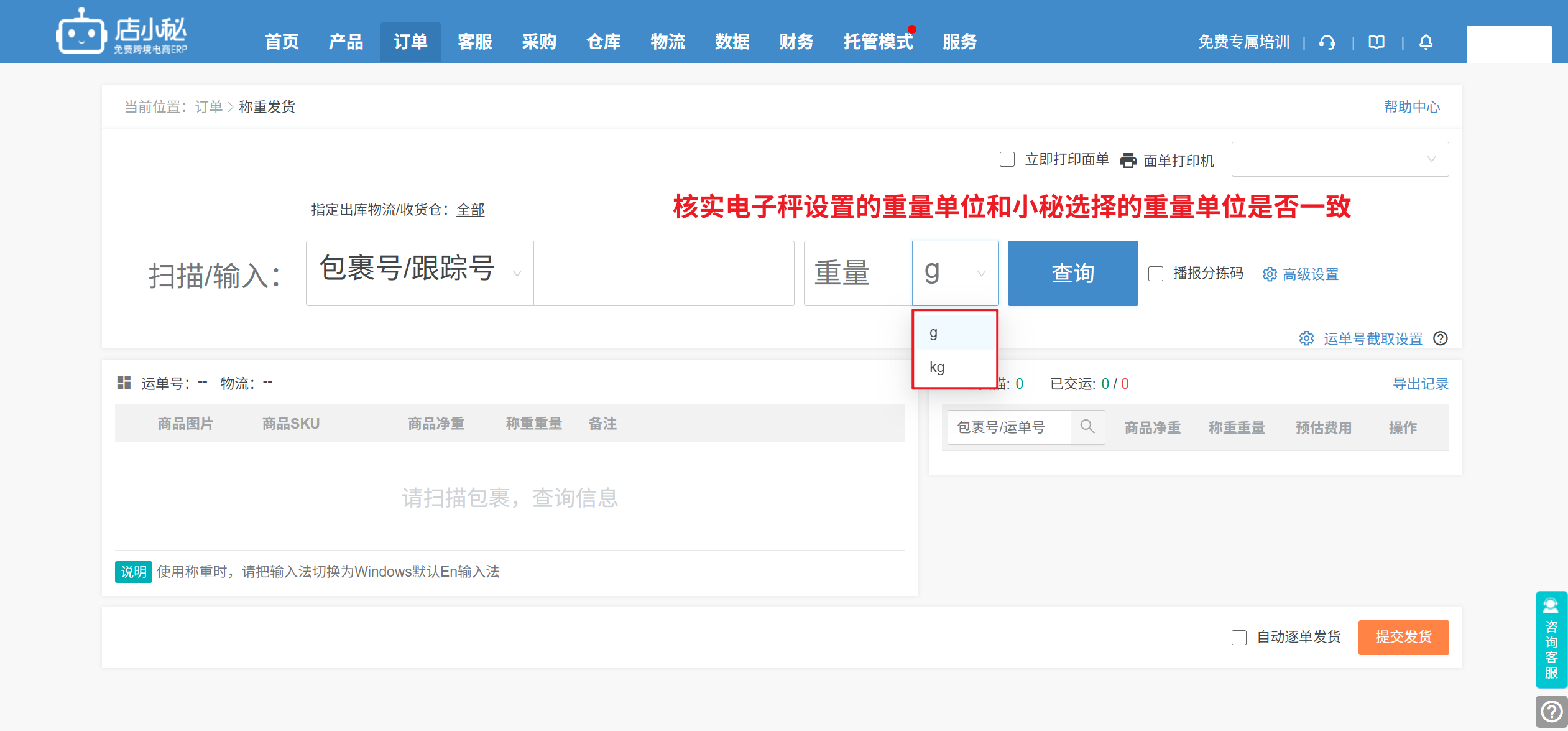Image resolution: width=1568 pixels, height=731 pixels.
Task: Focus the 重量 weight input field
Action: click(858, 274)
